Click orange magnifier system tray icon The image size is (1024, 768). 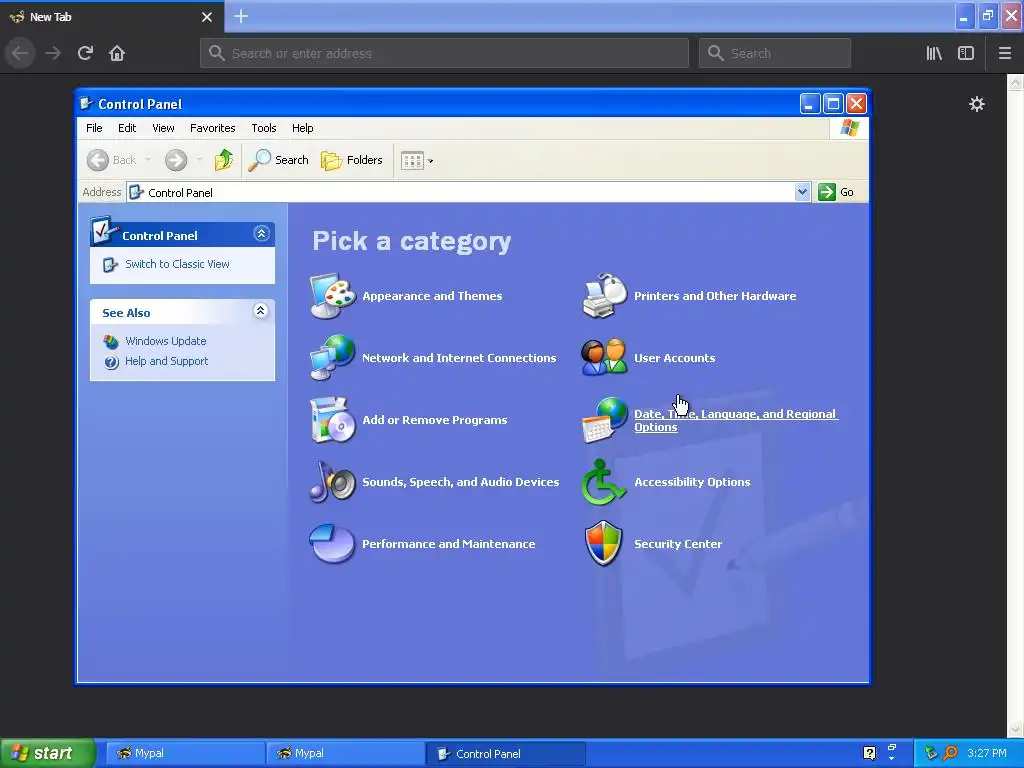tap(950, 753)
